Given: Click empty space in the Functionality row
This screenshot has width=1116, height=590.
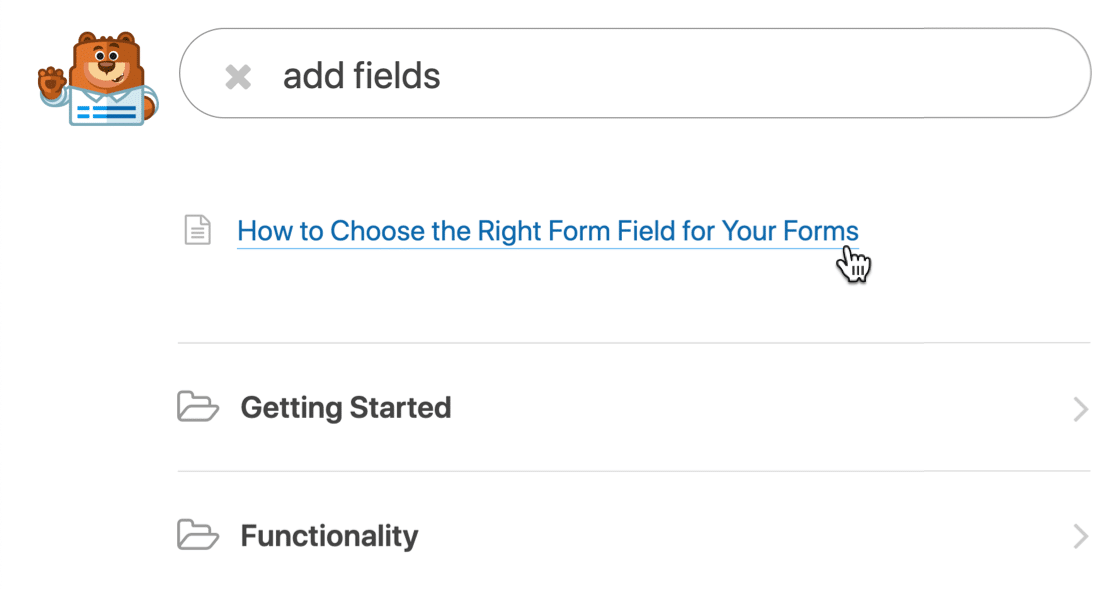Looking at the screenshot, I should (747, 536).
